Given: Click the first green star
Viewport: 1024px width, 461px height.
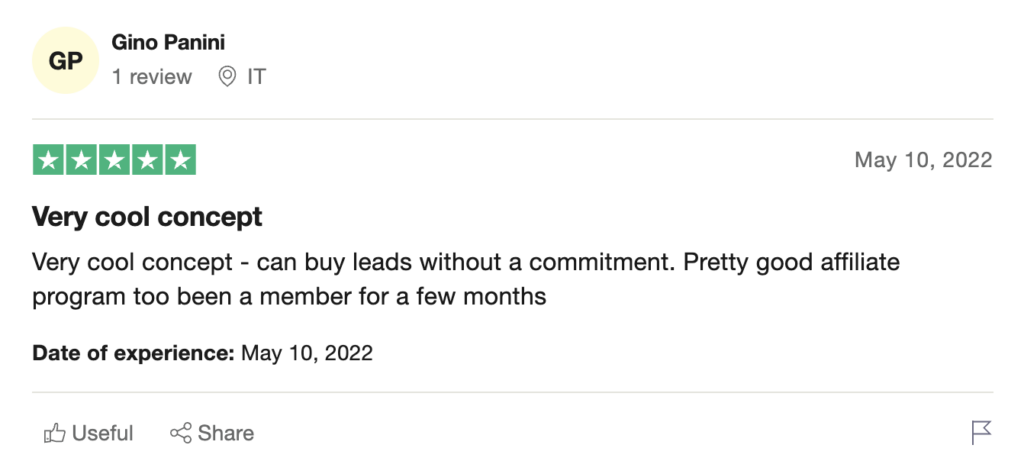Looking at the screenshot, I should 49,160.
